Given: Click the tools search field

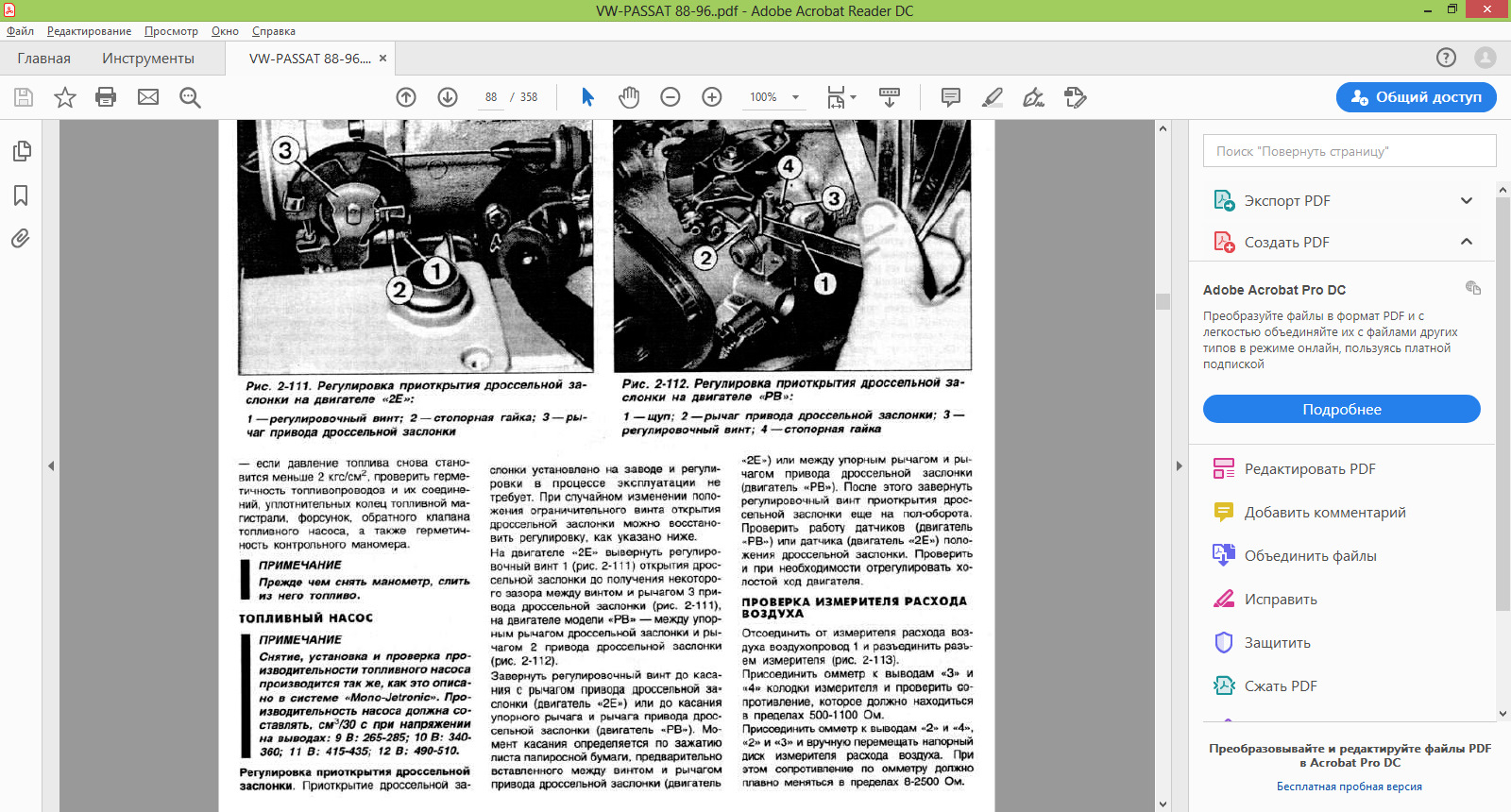Looking at the screenshot, I should (1349, 151).
